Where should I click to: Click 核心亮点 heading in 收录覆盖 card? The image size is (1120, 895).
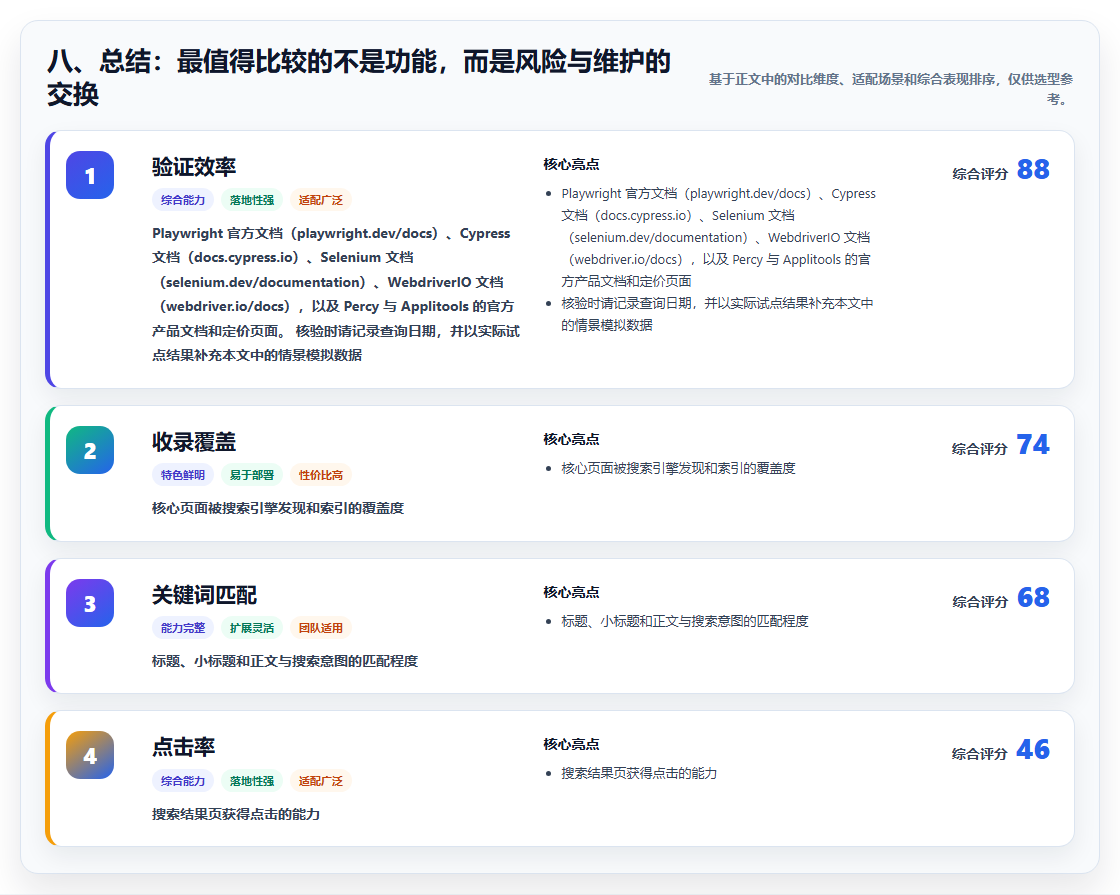coord(571,439)
